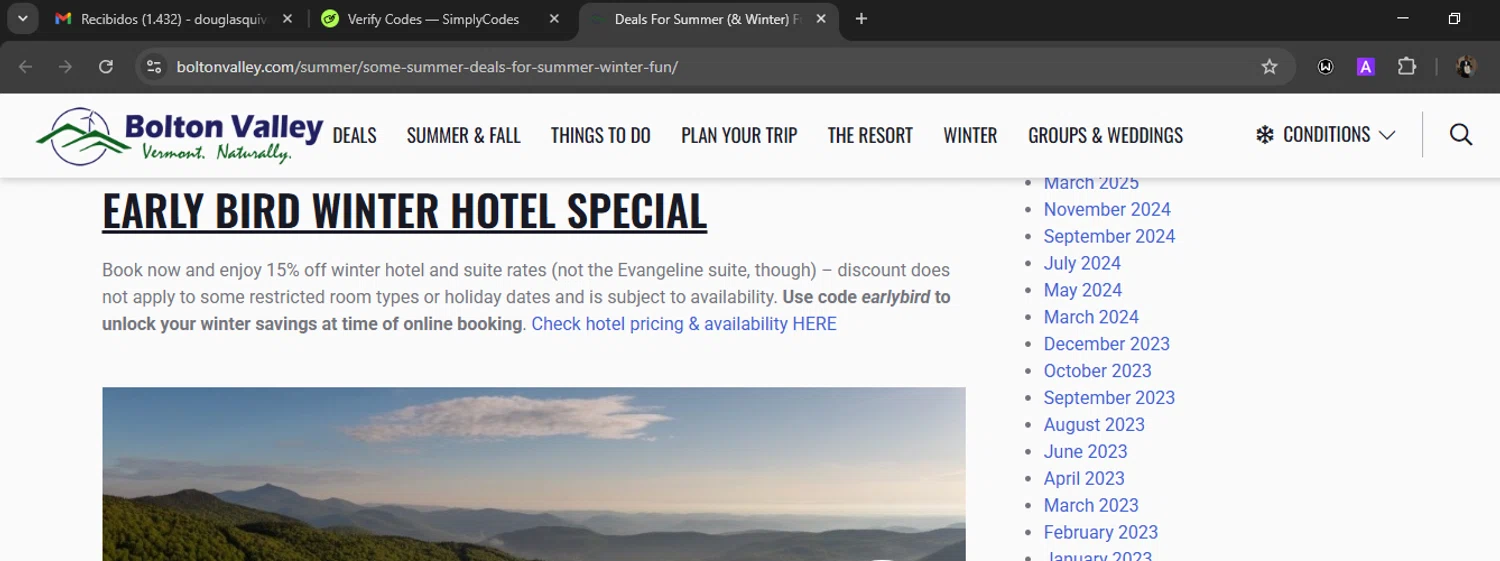Open Early Bird Winter Hotel Special heading link
Screen dimensions: 1500x561
[405, 210]
